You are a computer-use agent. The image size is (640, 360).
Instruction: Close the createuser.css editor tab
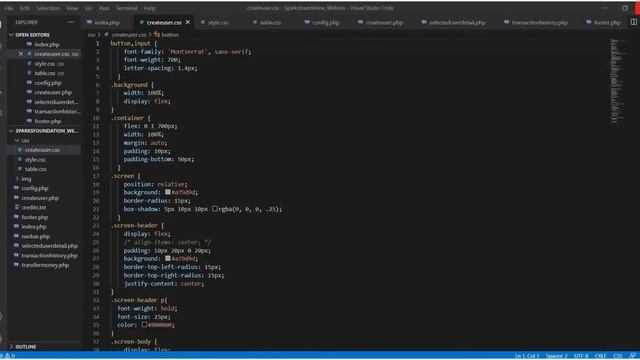(188, 22)
